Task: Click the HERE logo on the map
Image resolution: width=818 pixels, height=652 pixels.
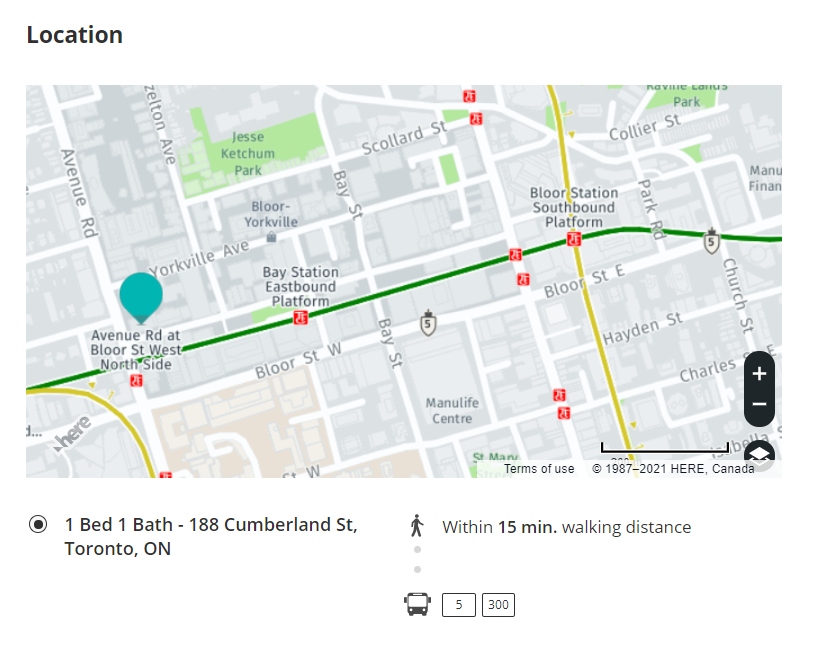Action: [x=73, y=433]
